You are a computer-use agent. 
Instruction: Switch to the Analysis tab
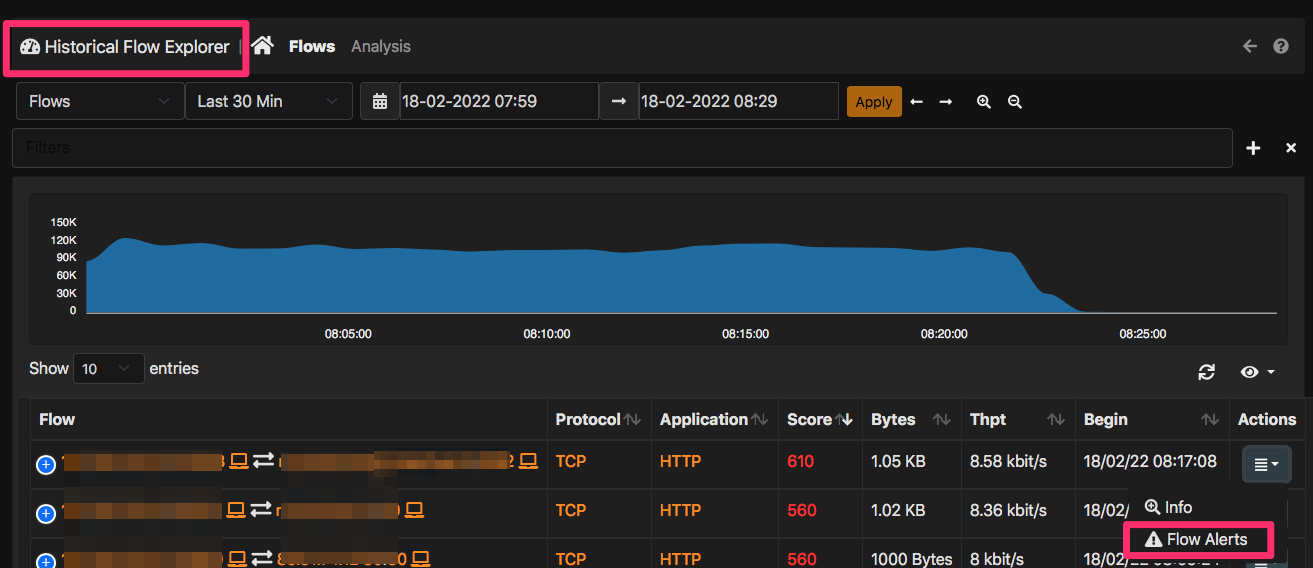pos(381,46)
